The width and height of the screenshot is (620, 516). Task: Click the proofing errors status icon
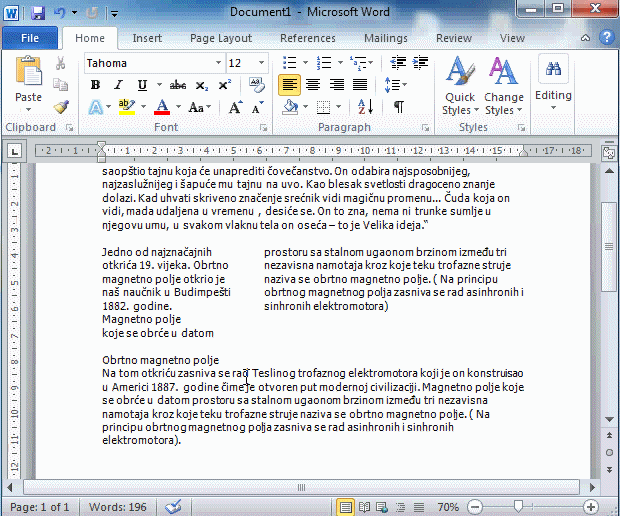[174, 507]
